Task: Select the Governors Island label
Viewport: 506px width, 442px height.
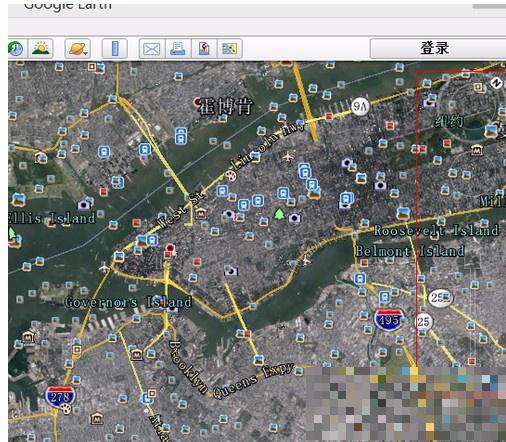Action: click(x=128, y=302)
